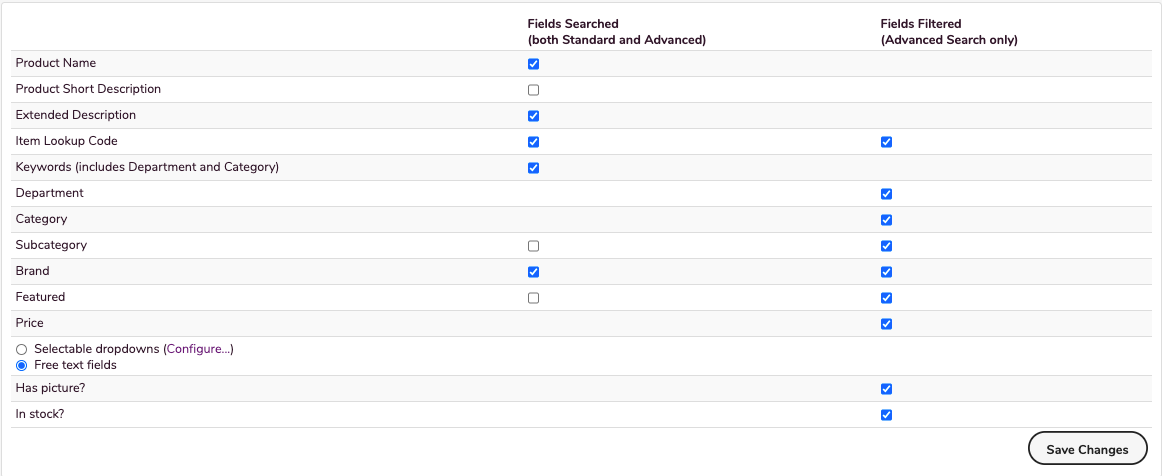The image size is (1162, 476).
Task: Disable Category filter checkbox
Action: click(886, 220)
